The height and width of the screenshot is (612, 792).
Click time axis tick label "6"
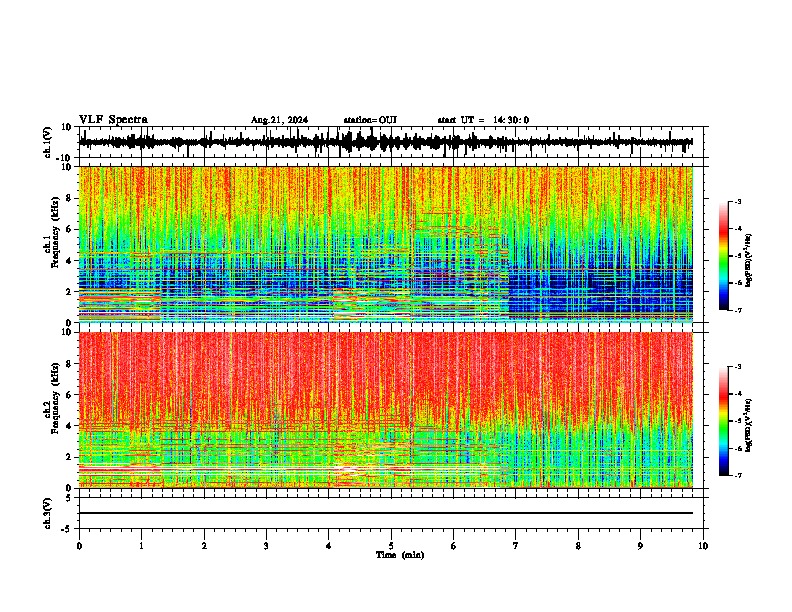point(454,546)
